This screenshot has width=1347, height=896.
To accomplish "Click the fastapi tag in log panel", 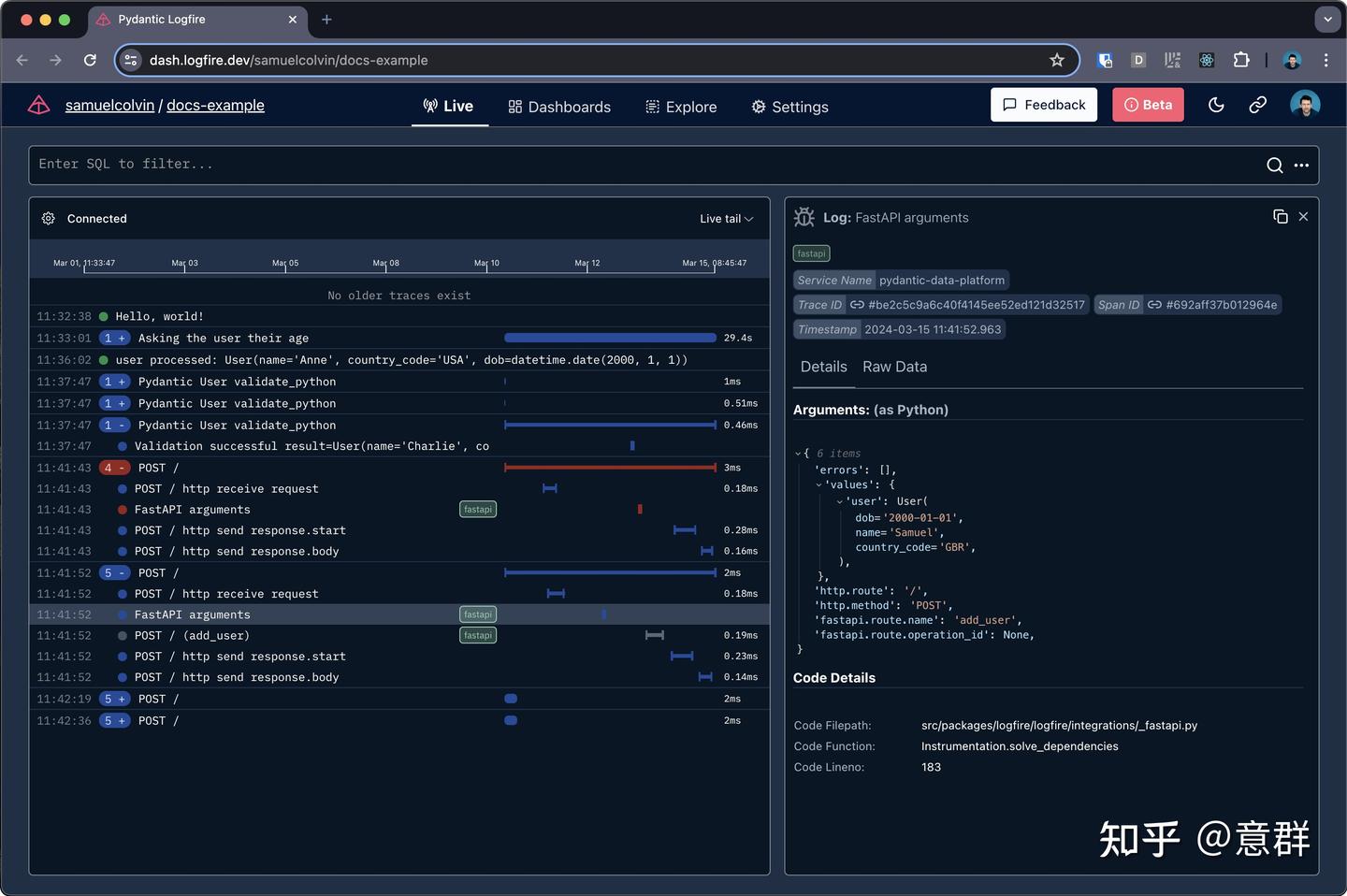I will (x=811, y=253).
